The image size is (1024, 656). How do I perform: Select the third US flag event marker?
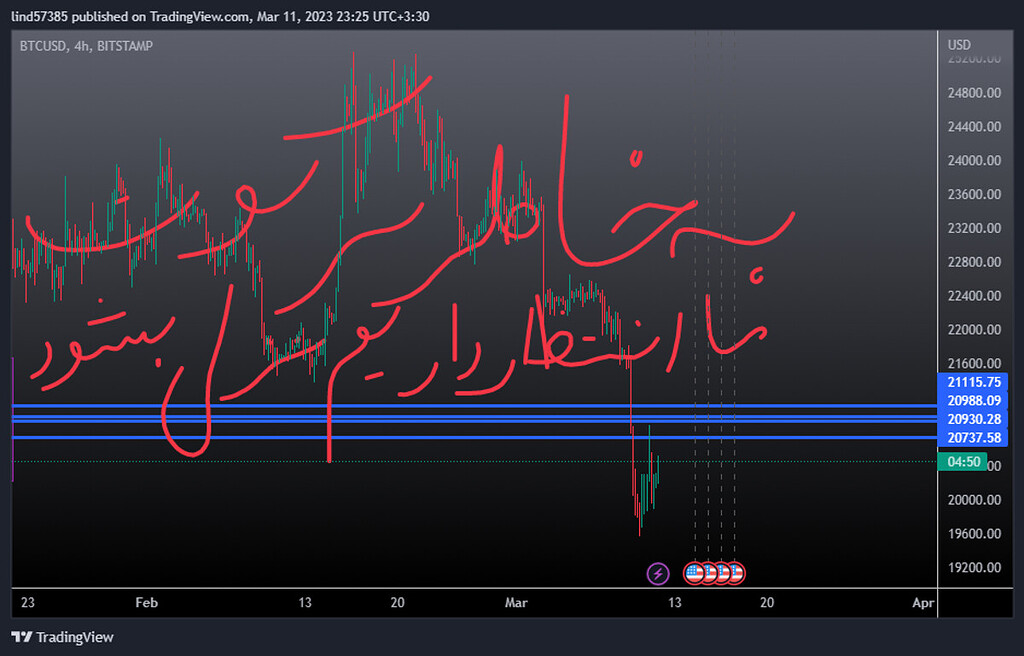721,573
